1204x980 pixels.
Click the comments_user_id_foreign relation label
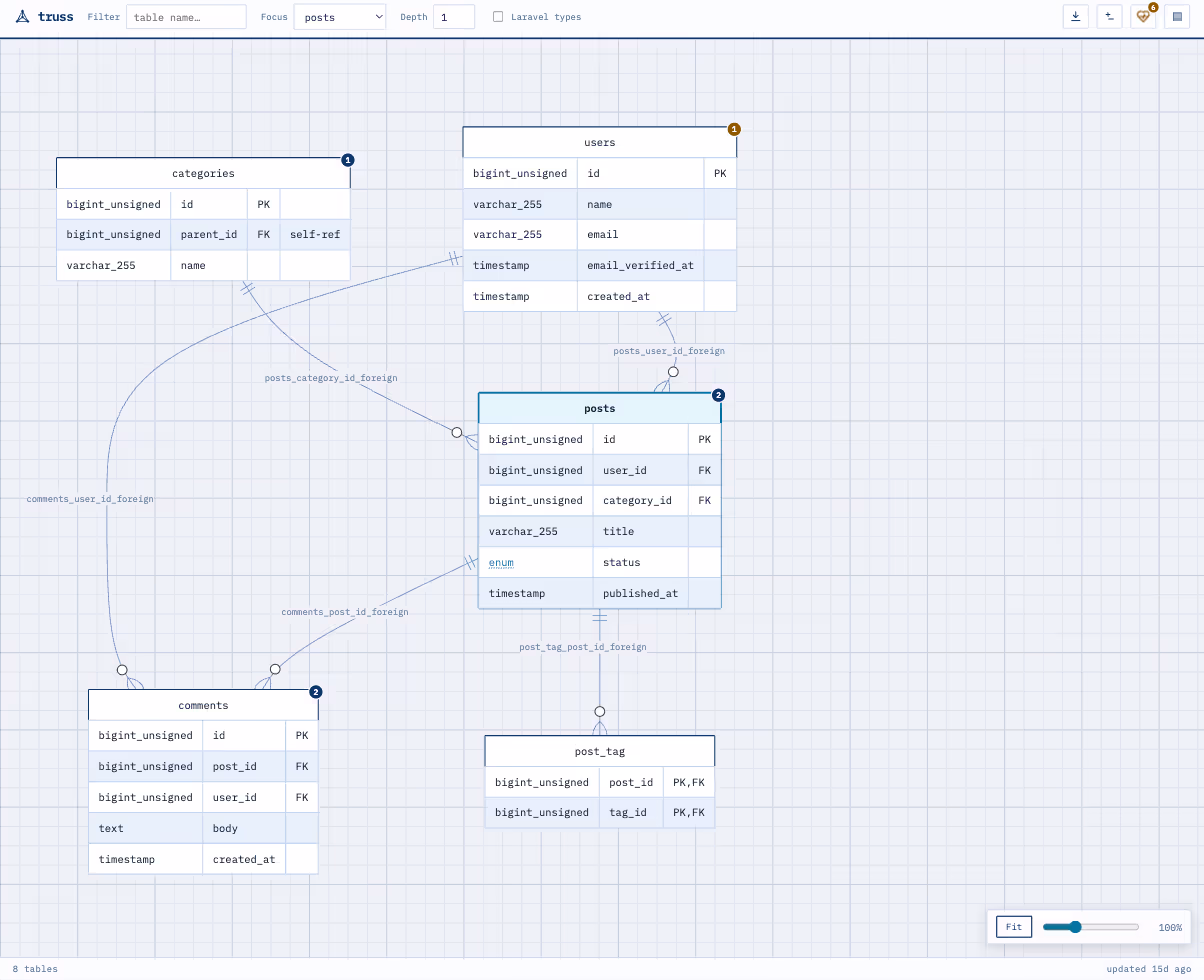click(x=90, y=498)
